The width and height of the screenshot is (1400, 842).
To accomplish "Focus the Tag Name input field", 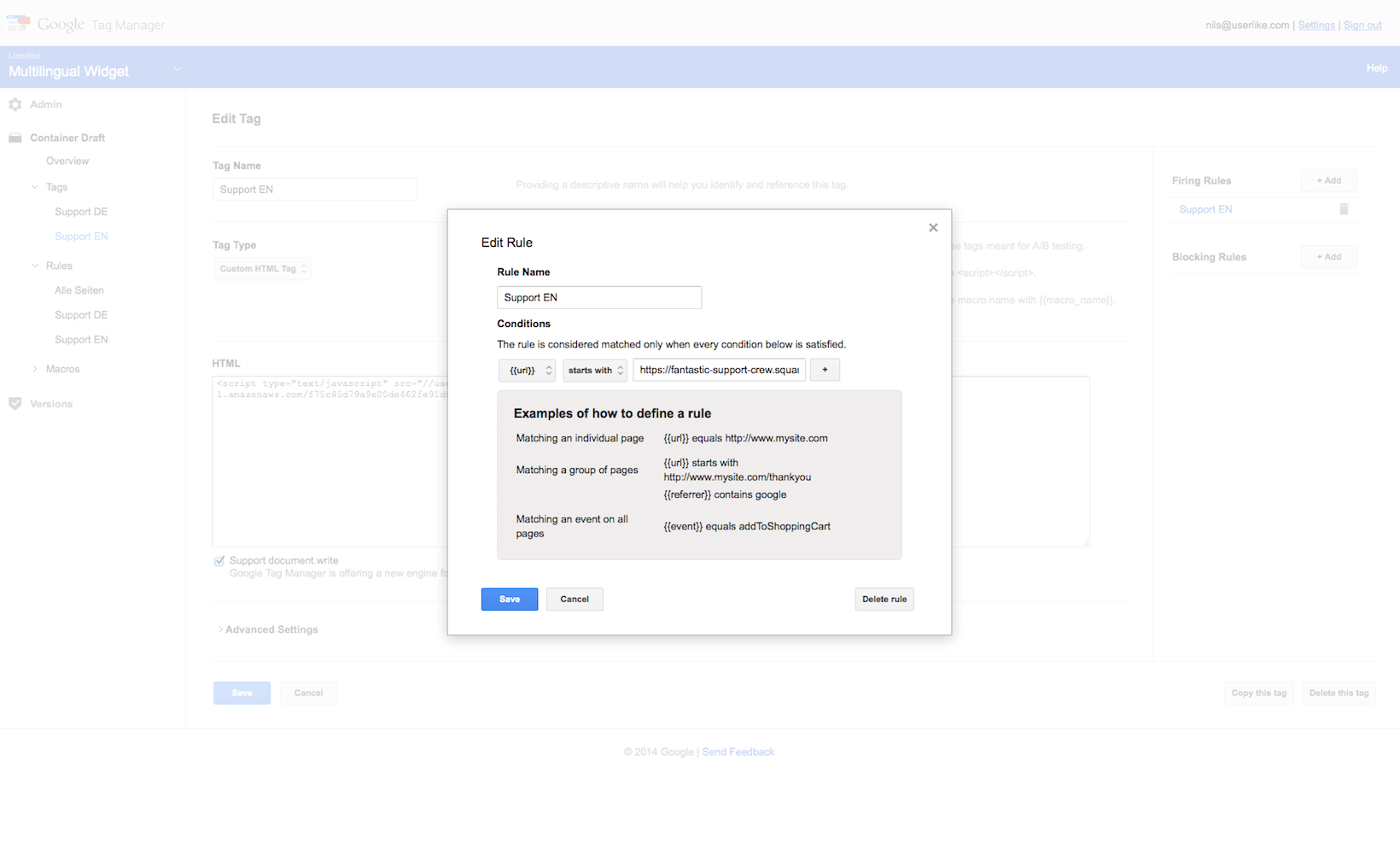I will click(315, 190).
